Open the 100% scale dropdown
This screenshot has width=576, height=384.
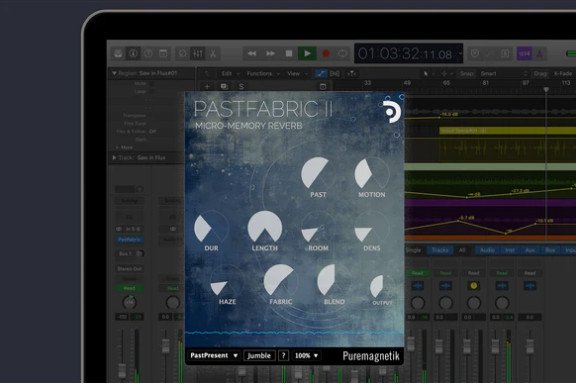[x=306, y=356]
